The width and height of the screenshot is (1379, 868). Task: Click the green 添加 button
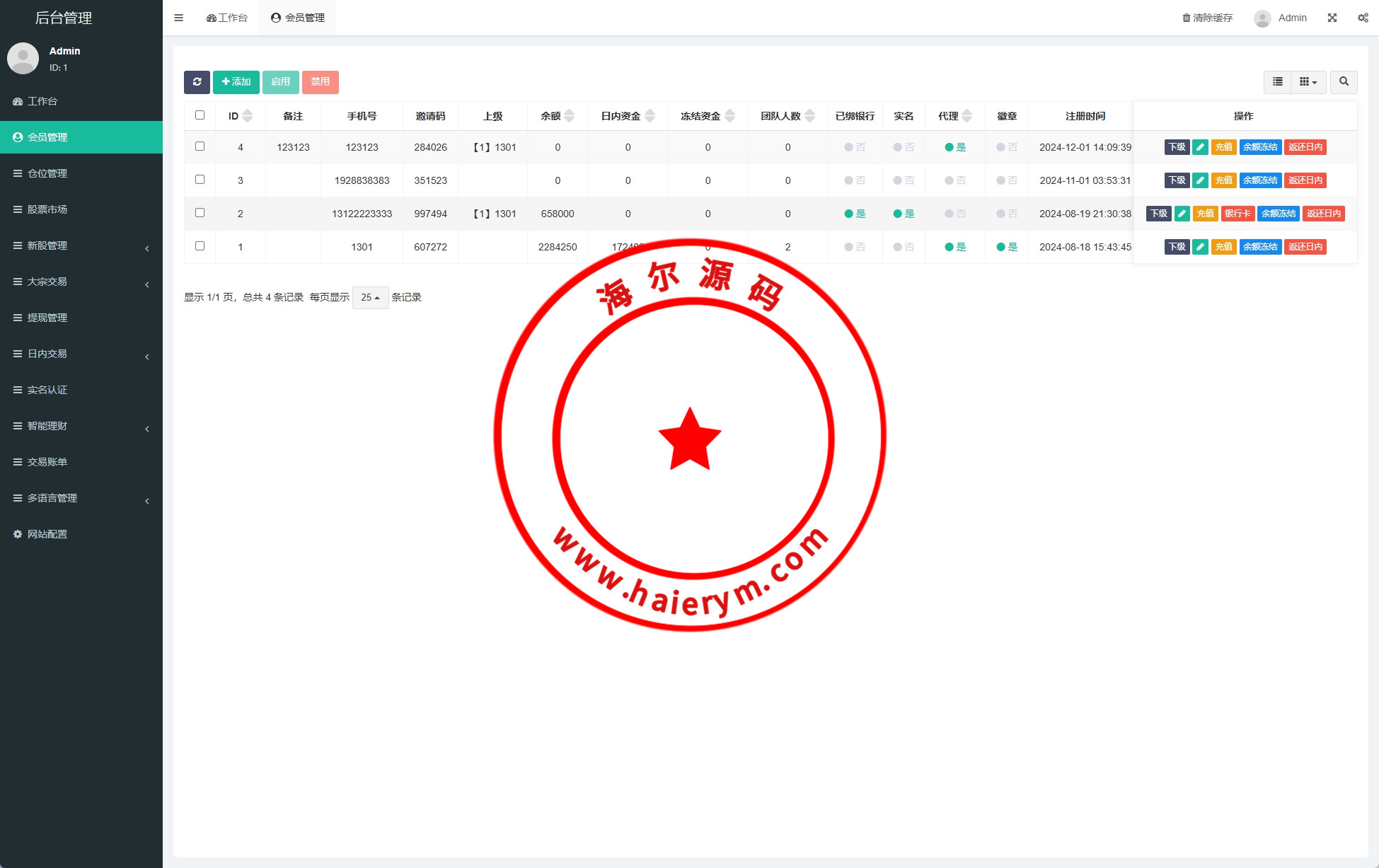coord(236,82)
